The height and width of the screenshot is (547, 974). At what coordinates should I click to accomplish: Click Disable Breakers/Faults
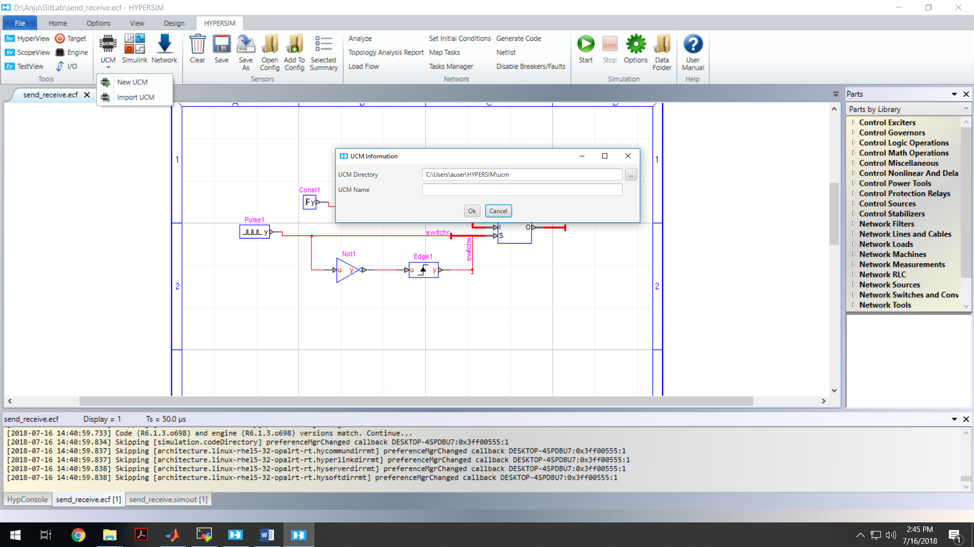tap(530, 66)
